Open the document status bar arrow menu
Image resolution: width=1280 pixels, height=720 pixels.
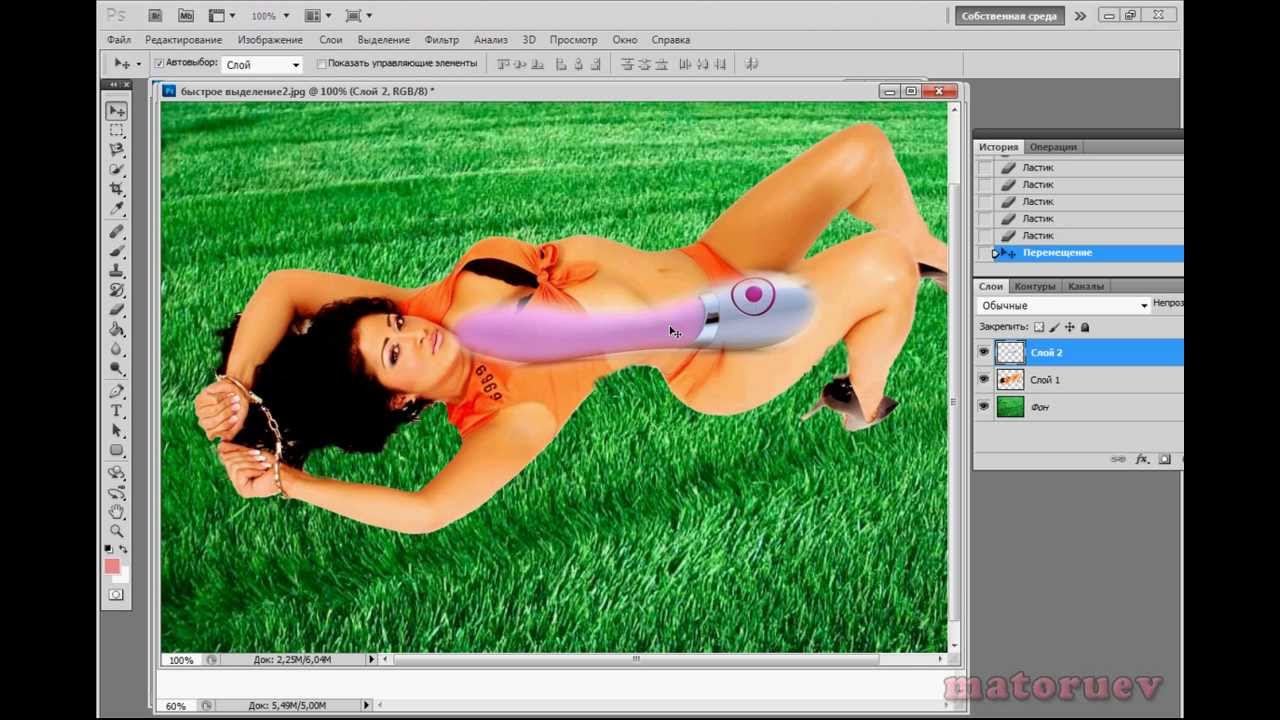pyautogui.click(x=371, y=660)
